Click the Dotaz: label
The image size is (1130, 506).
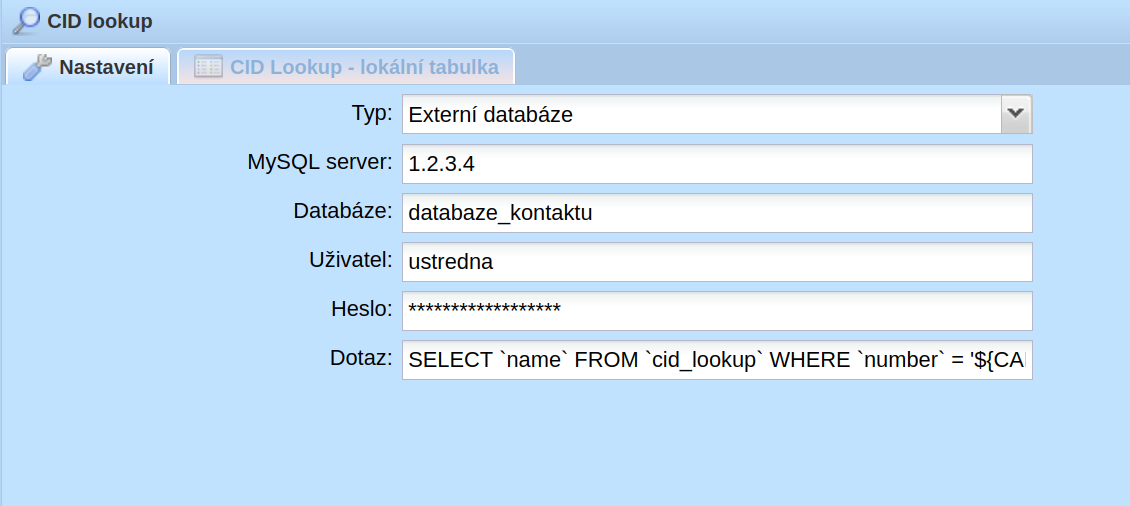[361, 358]
